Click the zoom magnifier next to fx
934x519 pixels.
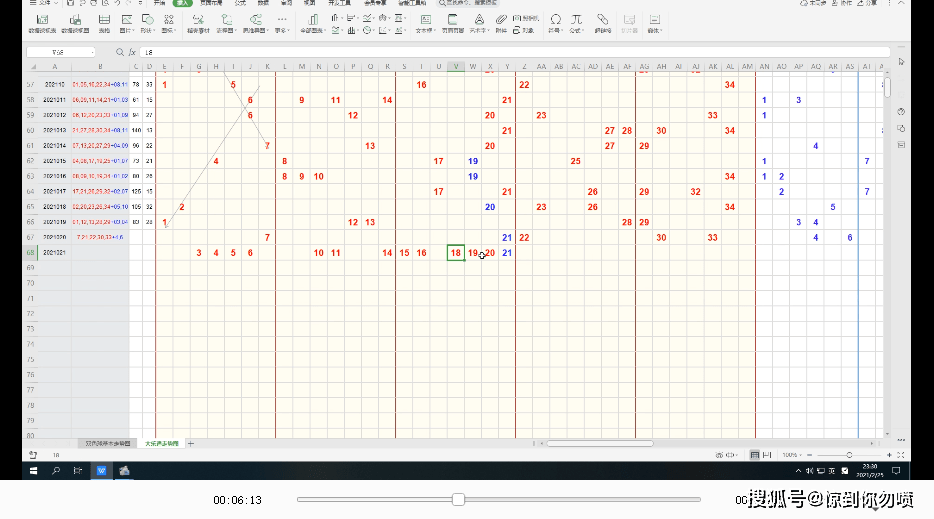120,52
